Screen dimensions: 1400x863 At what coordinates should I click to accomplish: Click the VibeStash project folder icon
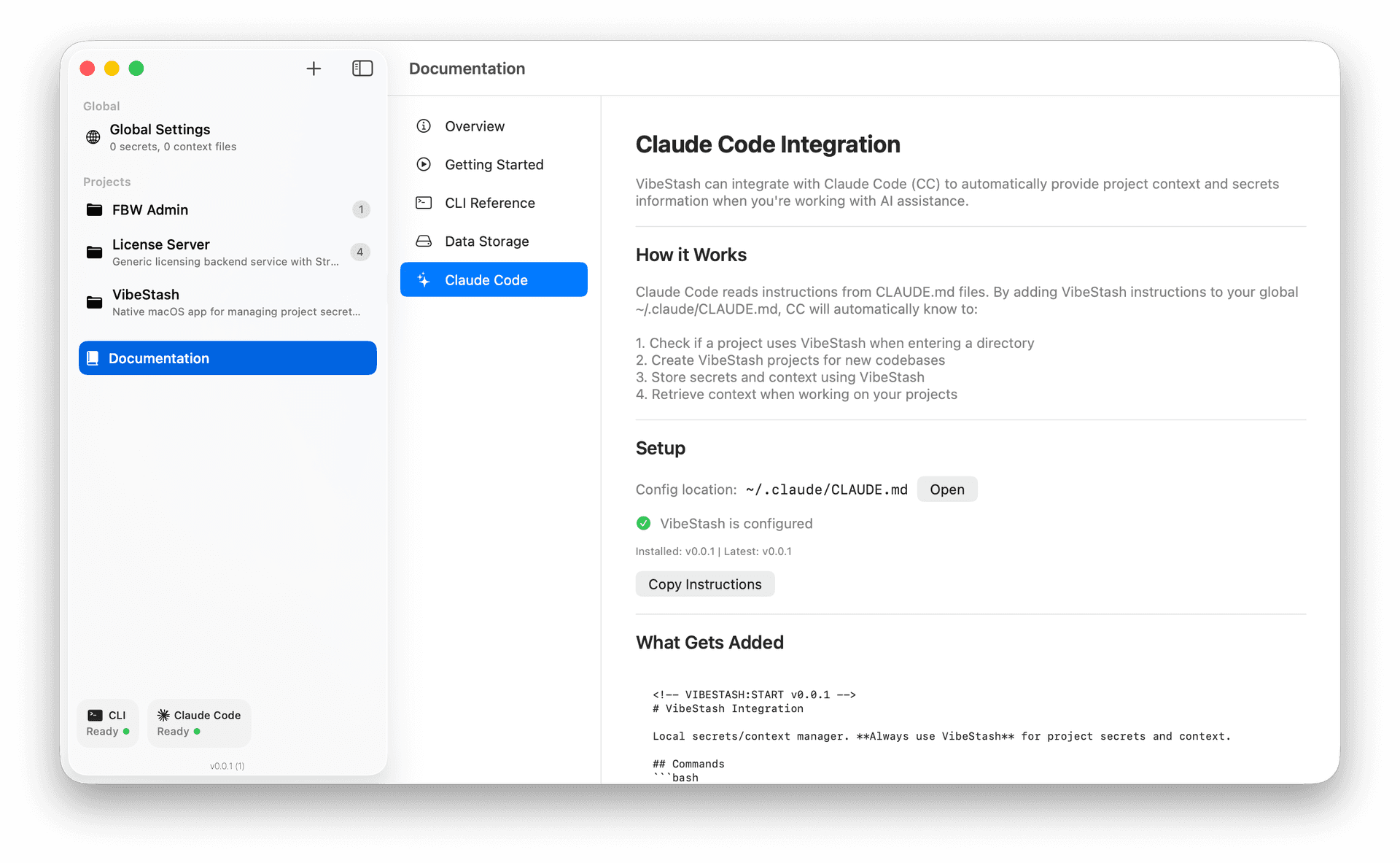(95, 302)
